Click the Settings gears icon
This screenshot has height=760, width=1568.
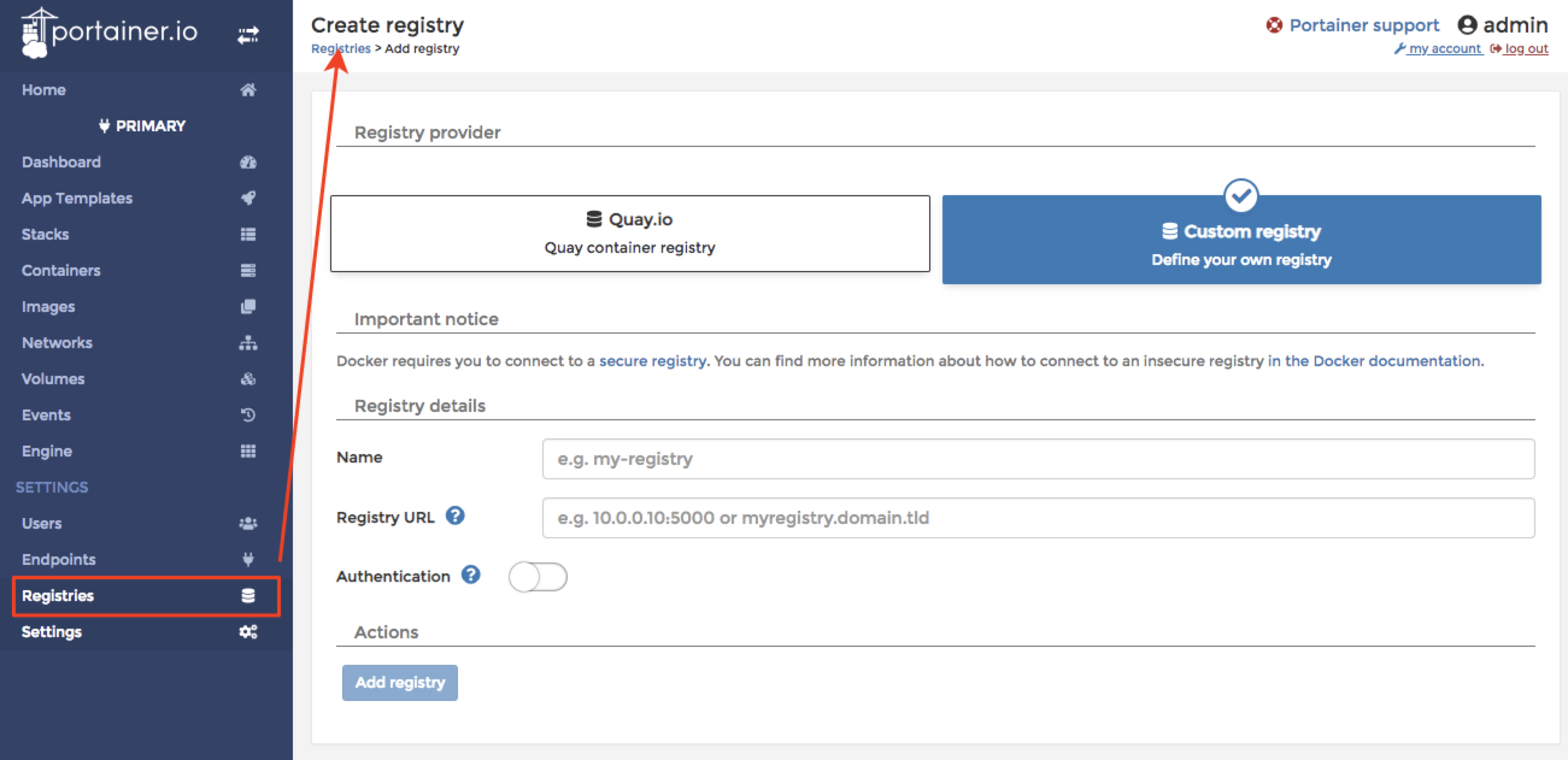click(248, 632)
